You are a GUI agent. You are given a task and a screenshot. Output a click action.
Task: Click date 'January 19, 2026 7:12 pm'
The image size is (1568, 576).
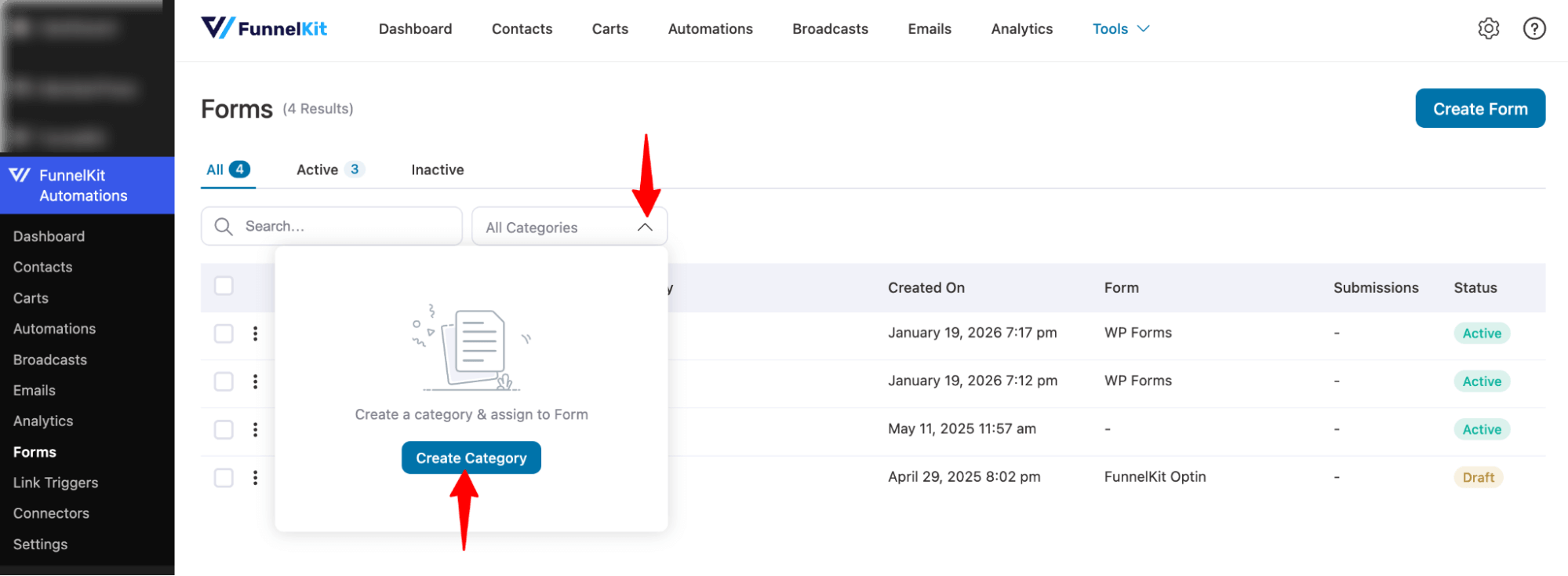972,381
